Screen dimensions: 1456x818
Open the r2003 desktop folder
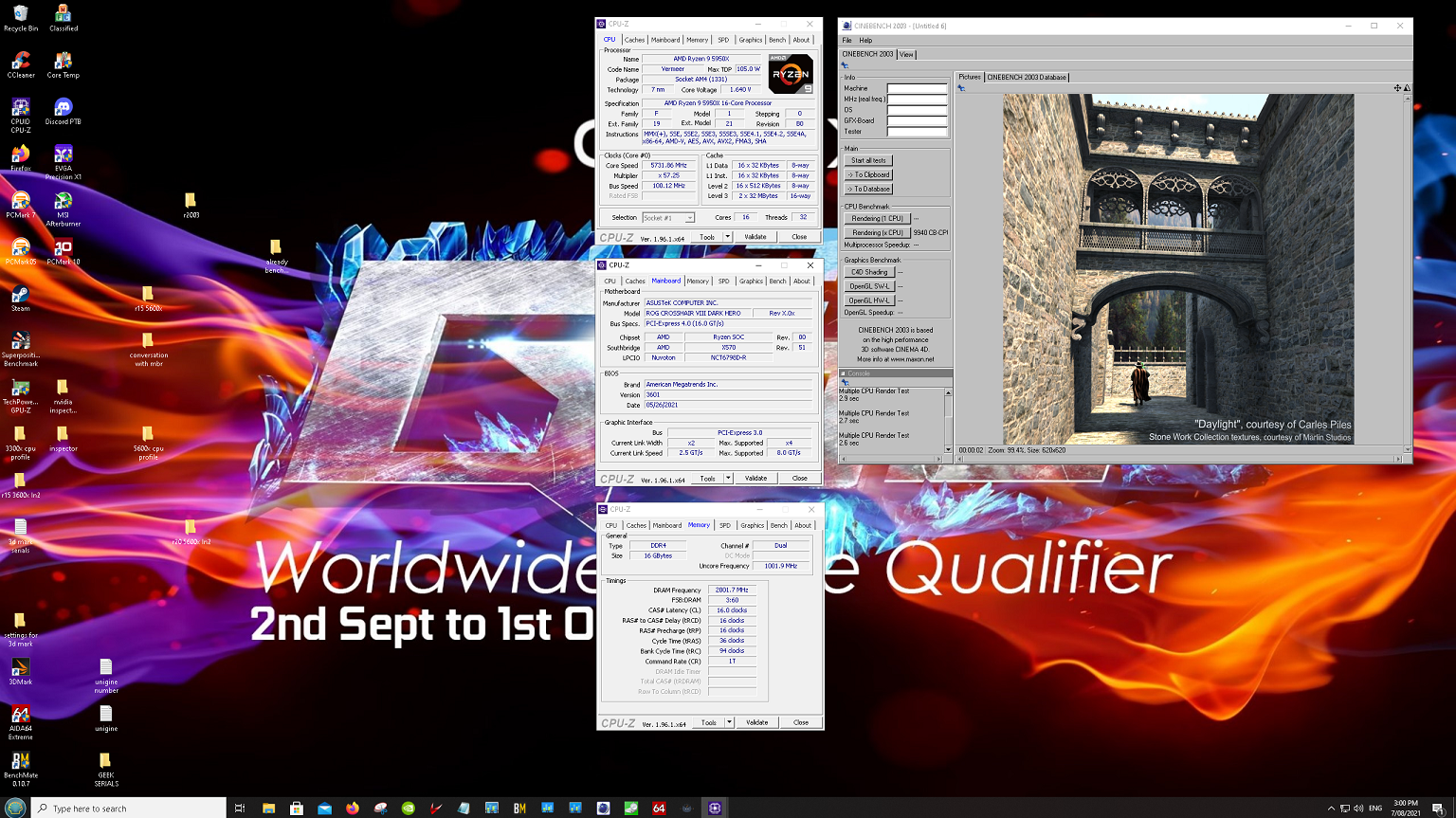click(x=191, y=205)
